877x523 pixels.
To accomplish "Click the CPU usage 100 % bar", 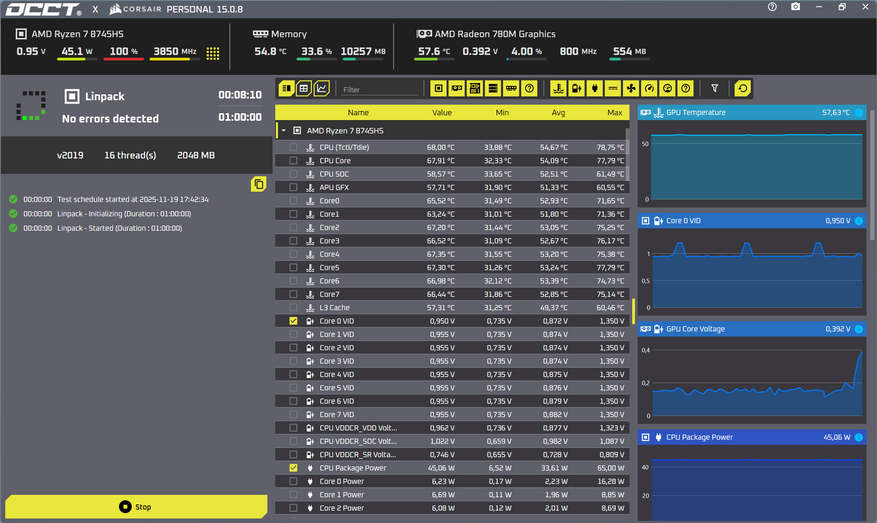I will (123, 59).
